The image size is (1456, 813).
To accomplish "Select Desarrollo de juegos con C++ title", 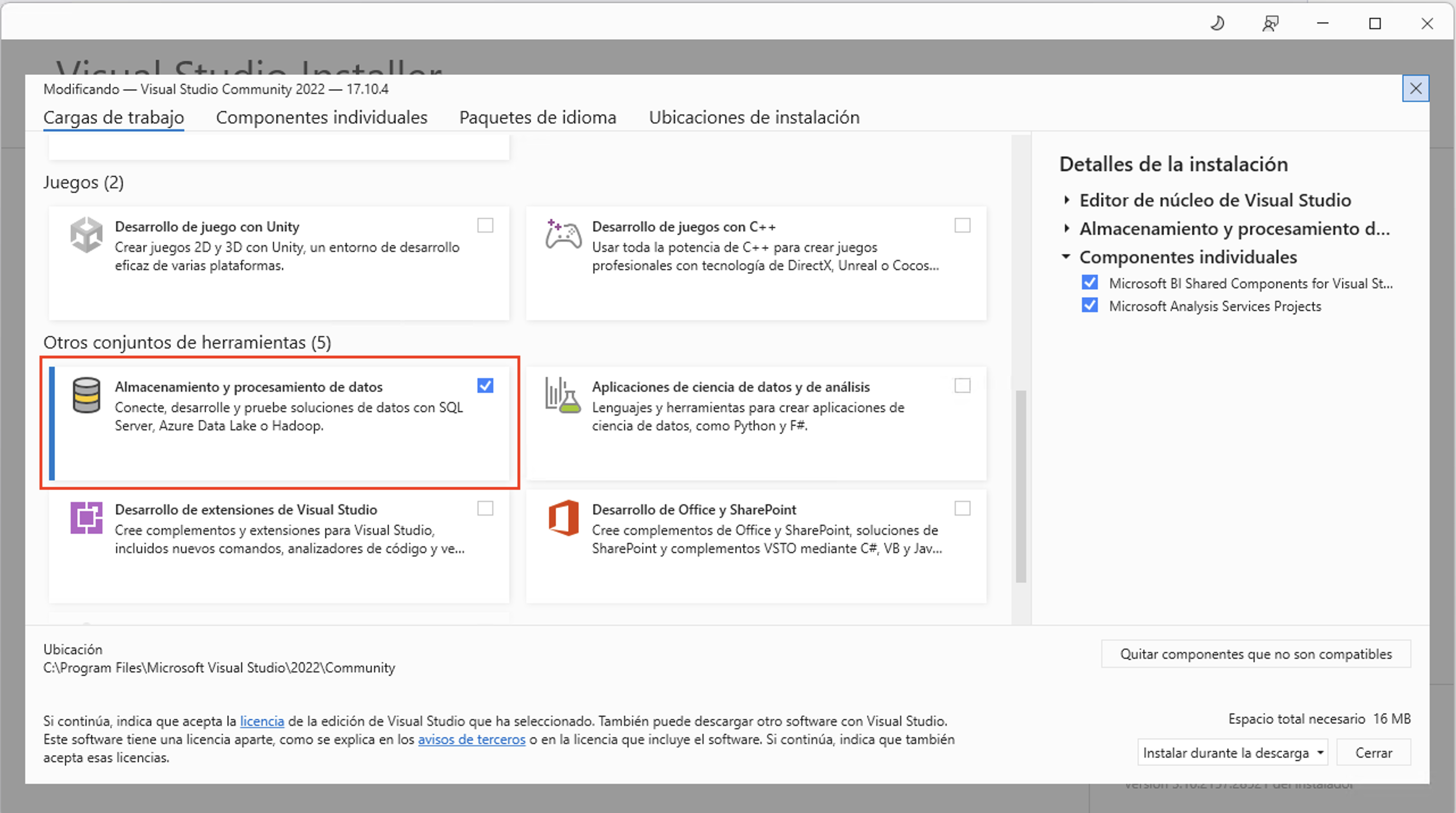I will 684,226.
